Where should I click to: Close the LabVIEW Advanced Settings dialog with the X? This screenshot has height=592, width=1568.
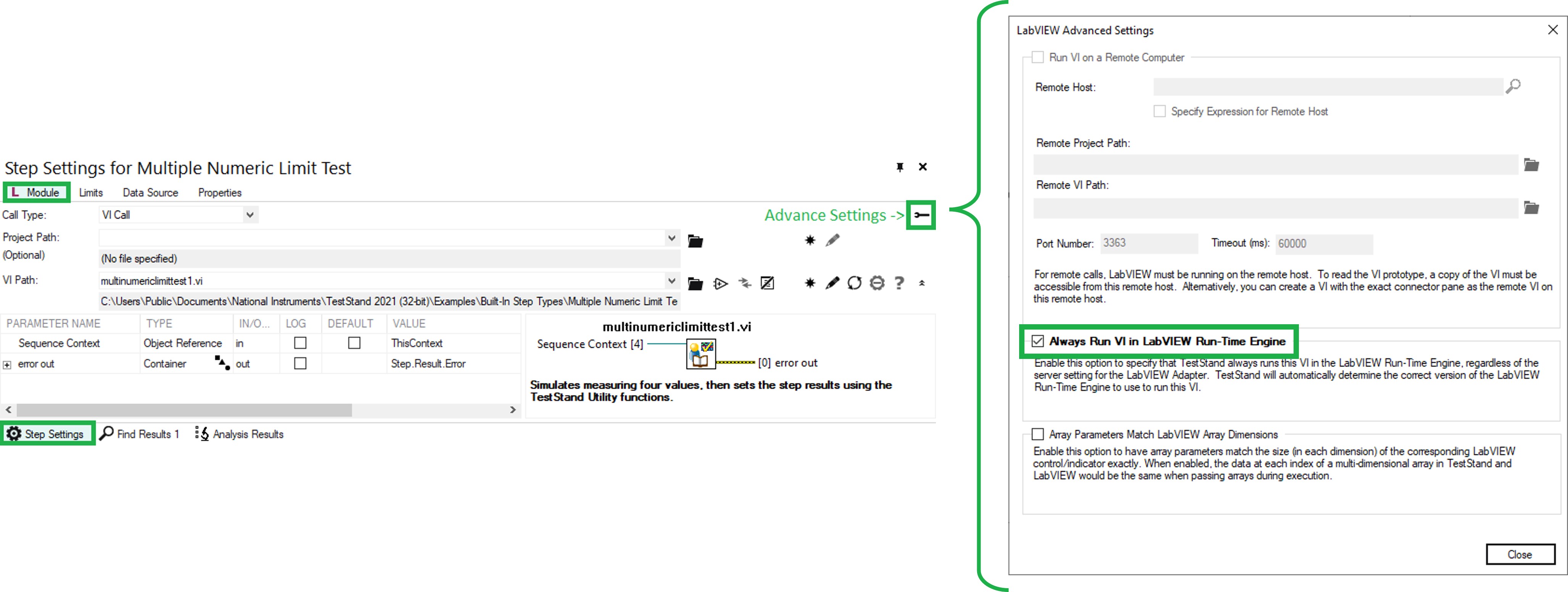coord(1553,29)
